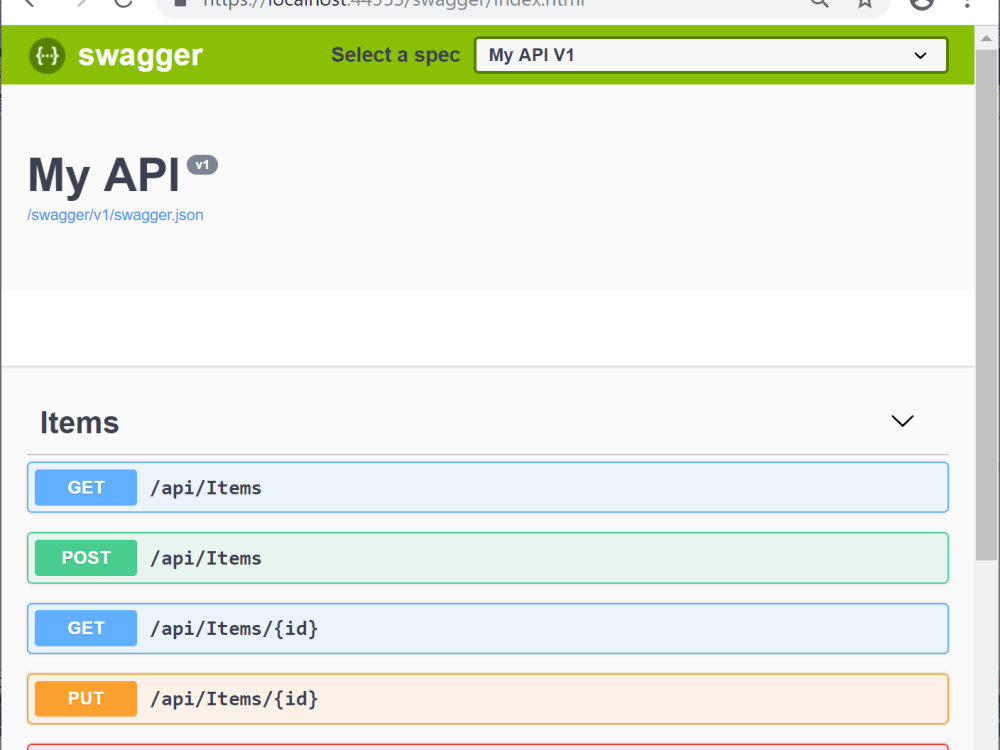Screen dimensions: 1000x750
Task: Click the Items section heading
Action: point(79,422)
